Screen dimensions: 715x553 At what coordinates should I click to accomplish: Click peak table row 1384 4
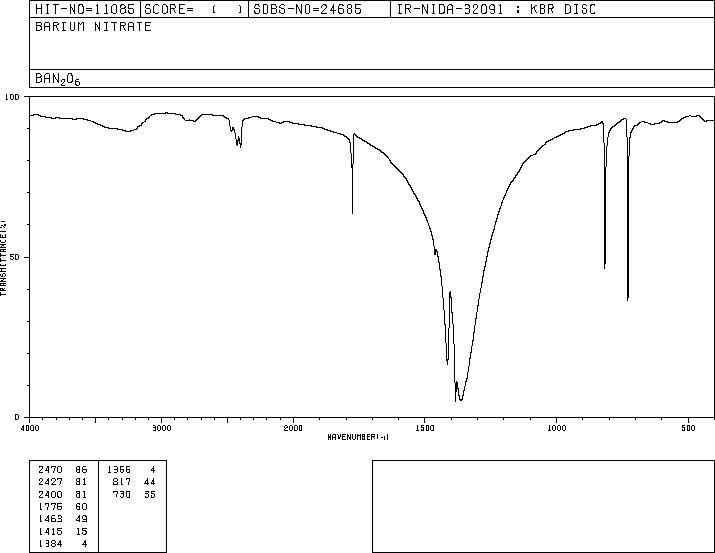coord(63,544)
